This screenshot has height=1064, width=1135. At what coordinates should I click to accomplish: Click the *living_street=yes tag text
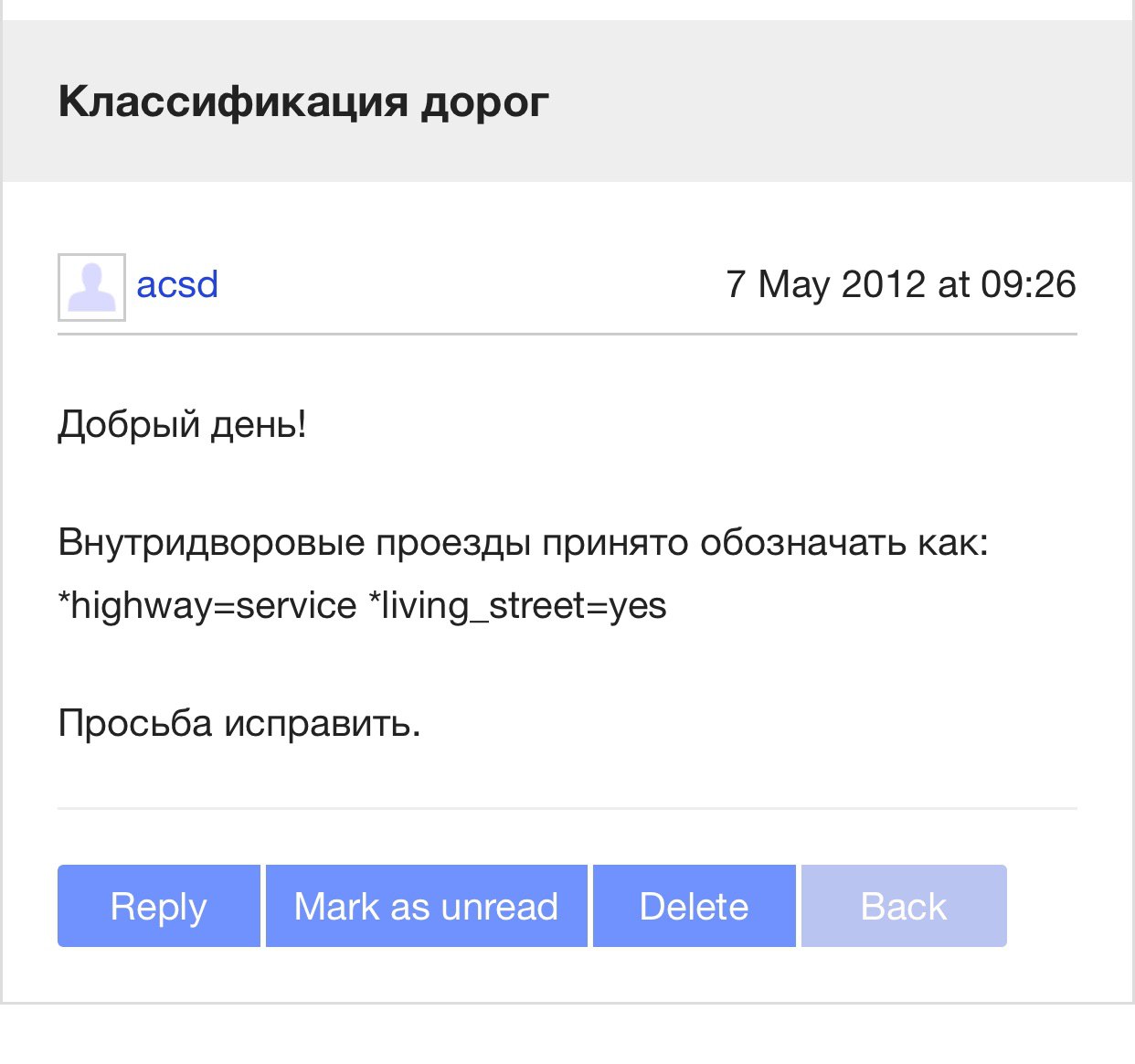coord(517,605)
